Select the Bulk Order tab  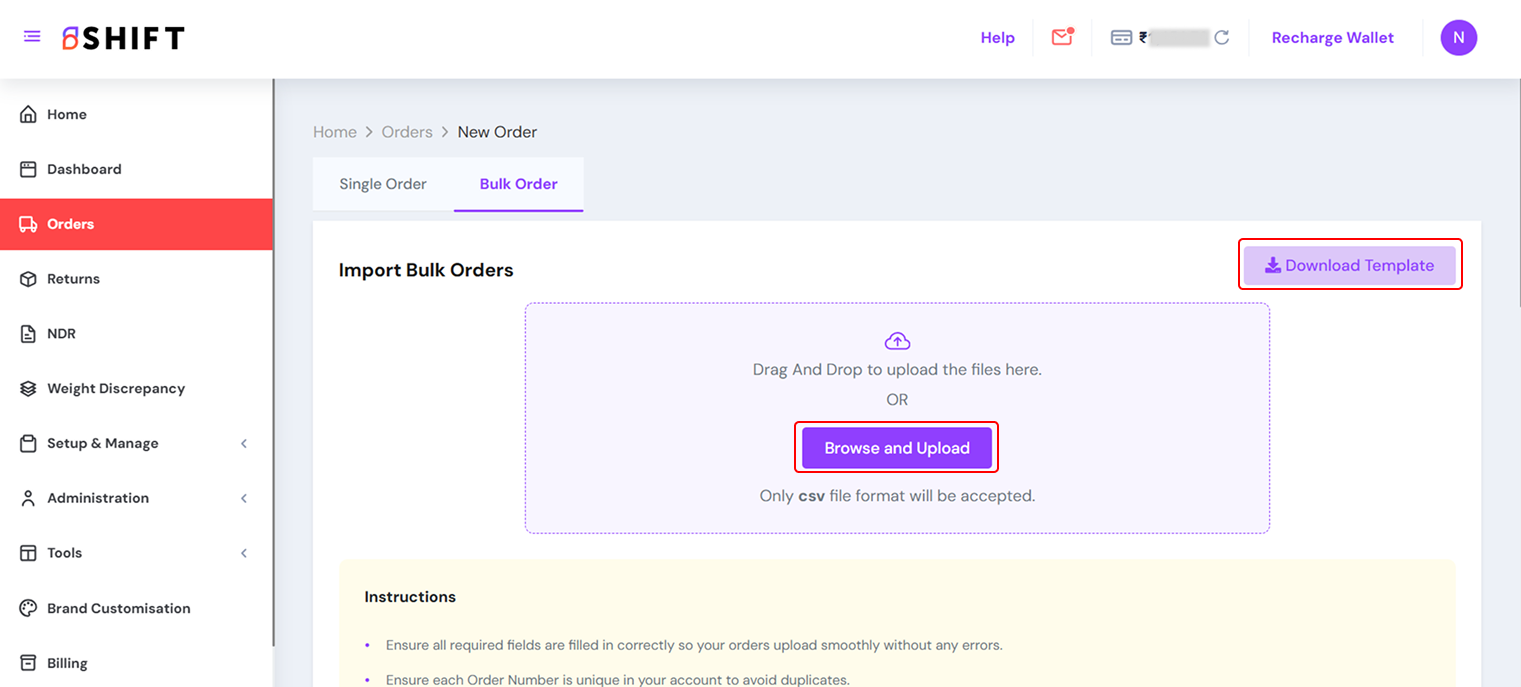pos(518,184)
